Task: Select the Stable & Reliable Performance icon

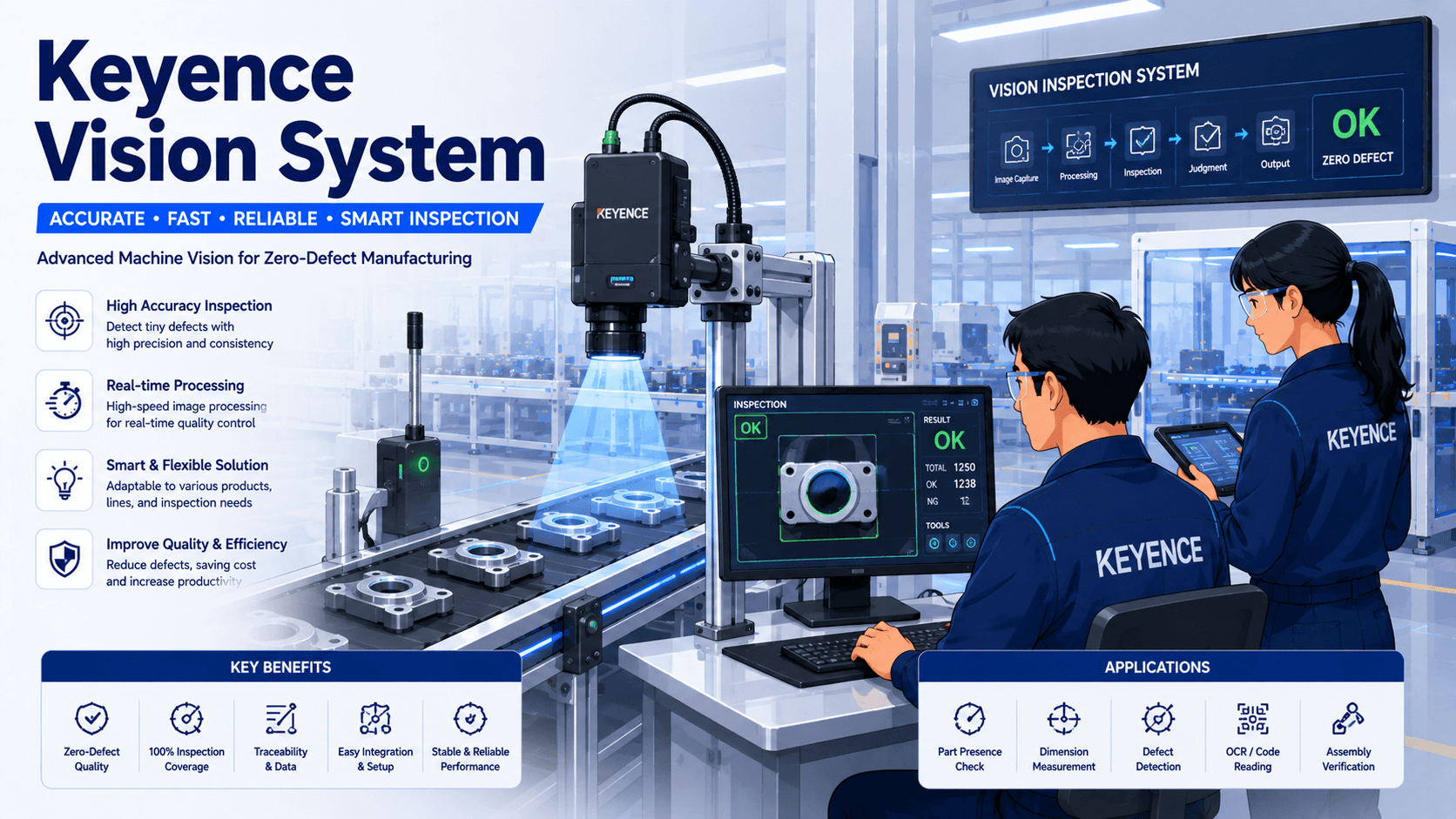Action: [470, 719]
